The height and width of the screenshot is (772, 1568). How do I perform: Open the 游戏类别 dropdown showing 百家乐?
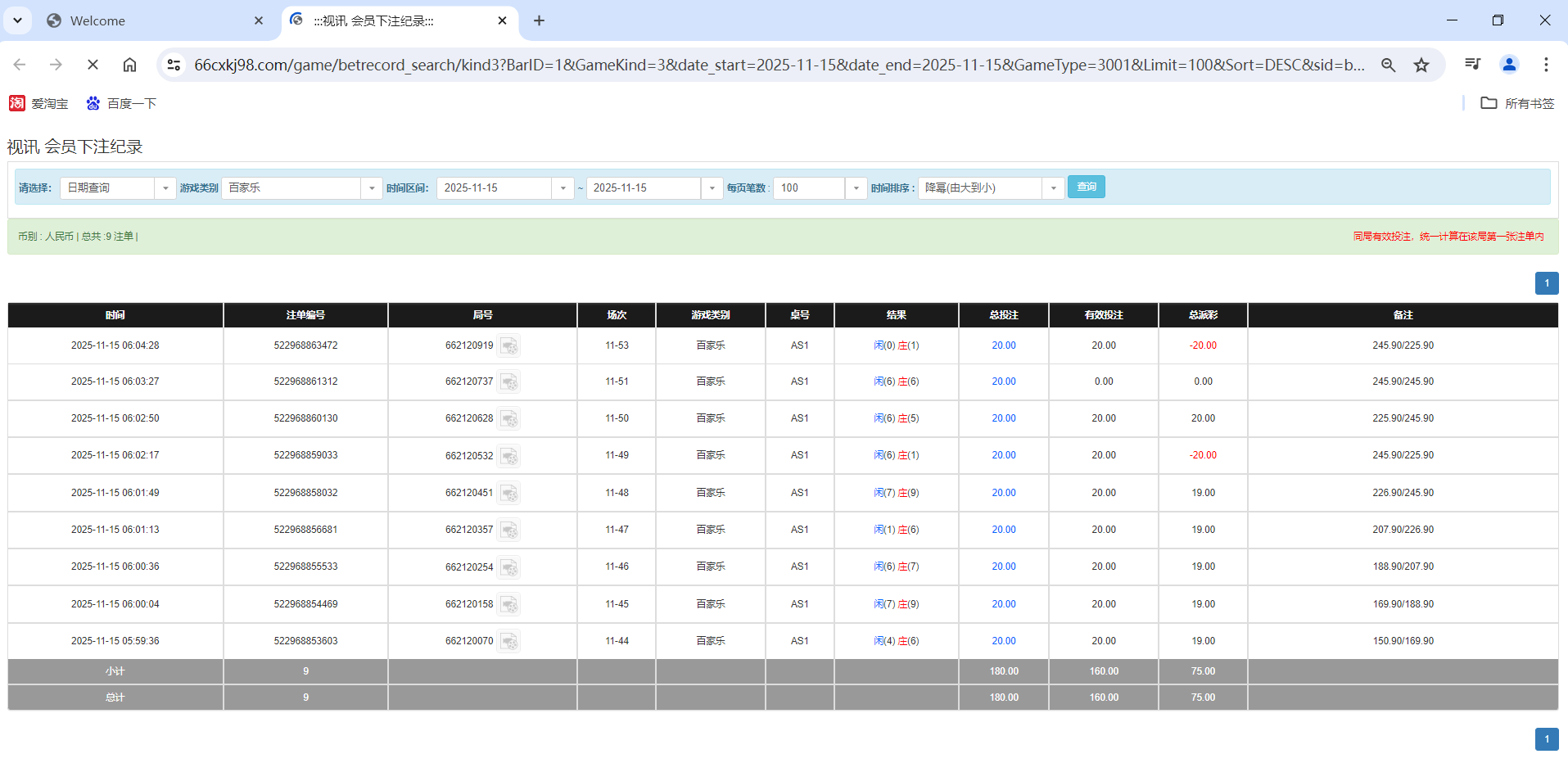pyautogui.click(x=372, y=187)
